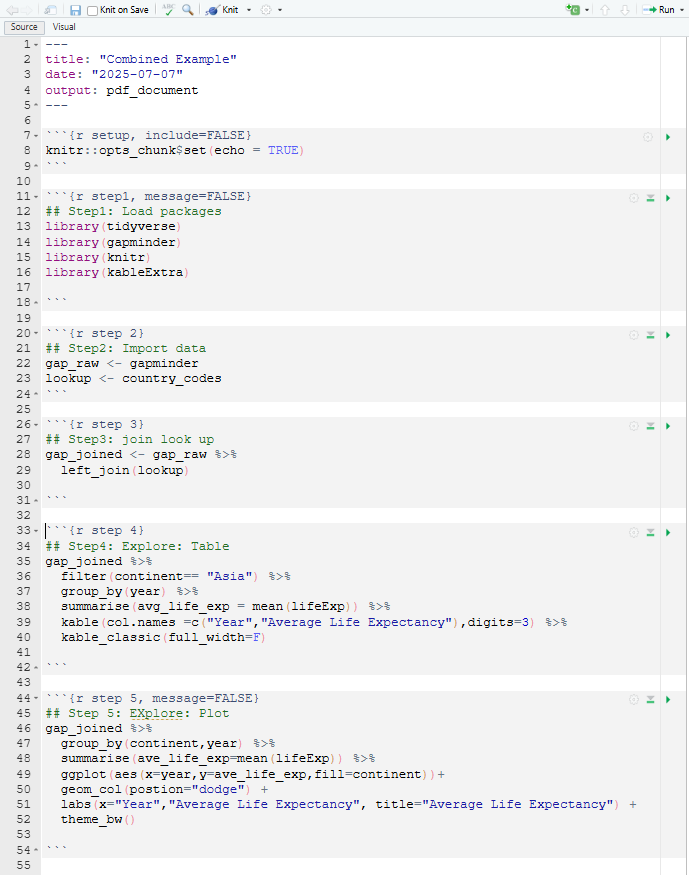Open chunk options gear for the step 5 chunk
Image resolution: width=689 pixels, height=875 pixels.
click(x=633, y=700)
